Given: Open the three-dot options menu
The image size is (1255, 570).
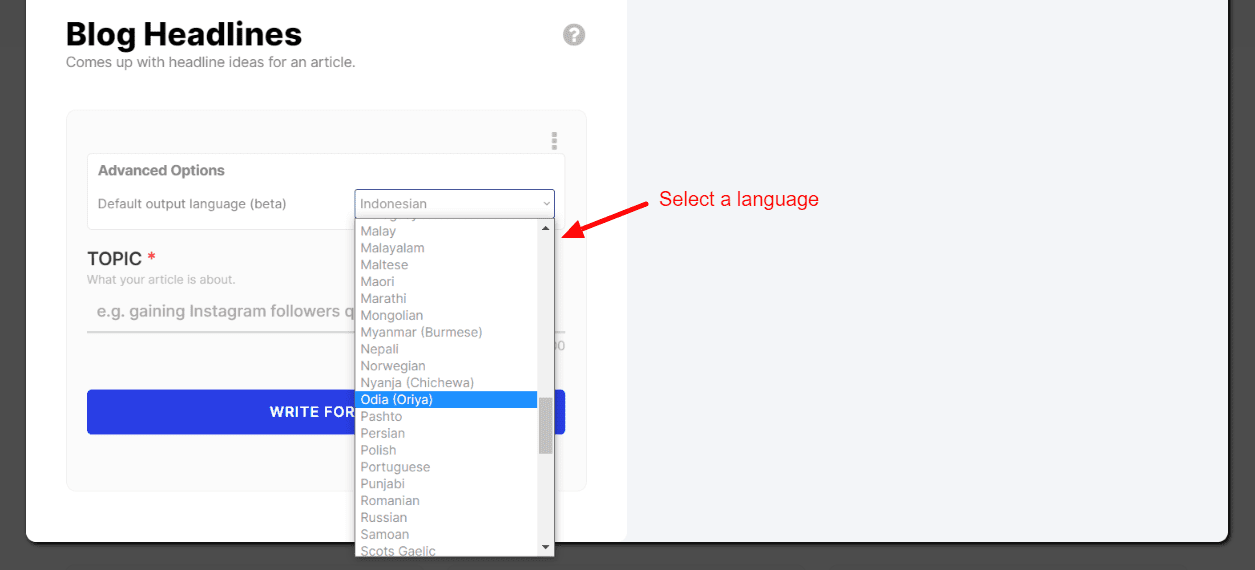Looking at the screenshot, I should pos(554,141).
